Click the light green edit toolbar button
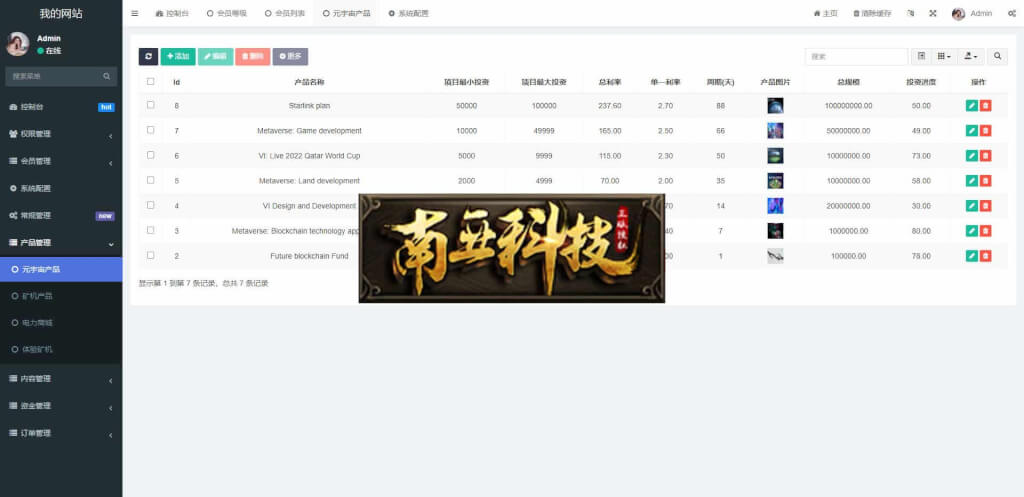The height and width of the screenshot is (497, 1024). (x=215, y=57)
